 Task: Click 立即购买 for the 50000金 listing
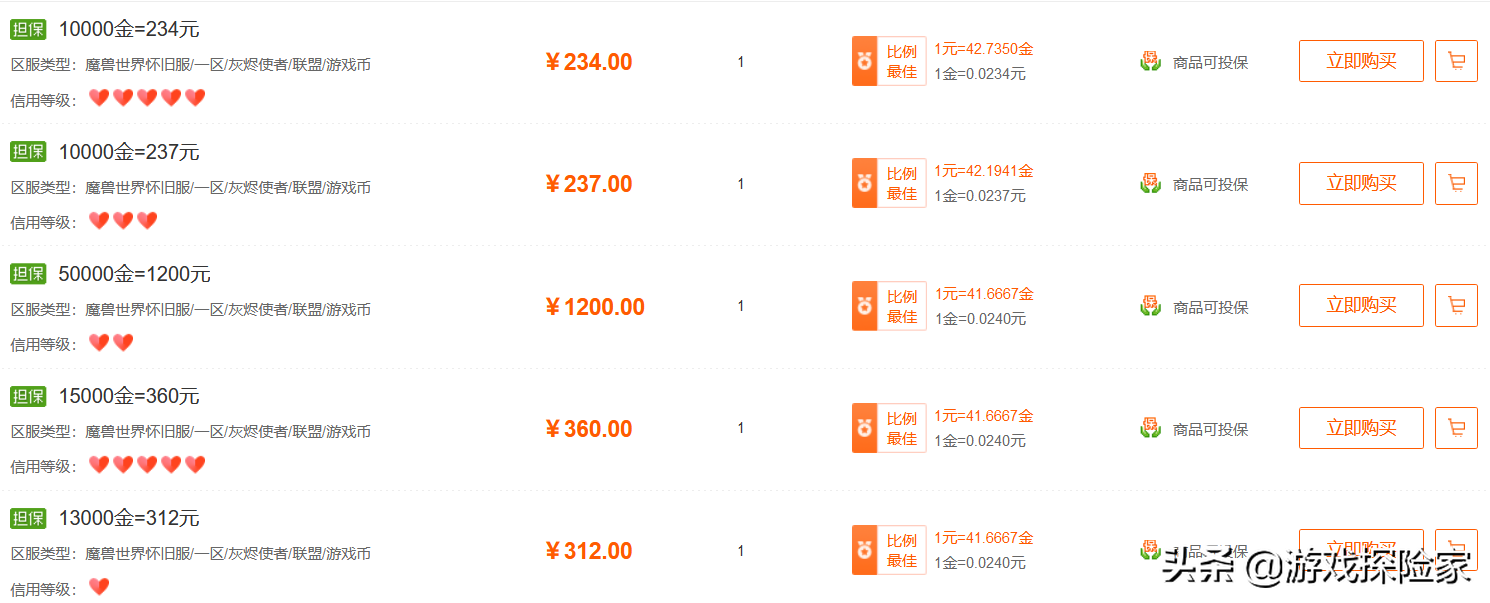click(1361, 305)
